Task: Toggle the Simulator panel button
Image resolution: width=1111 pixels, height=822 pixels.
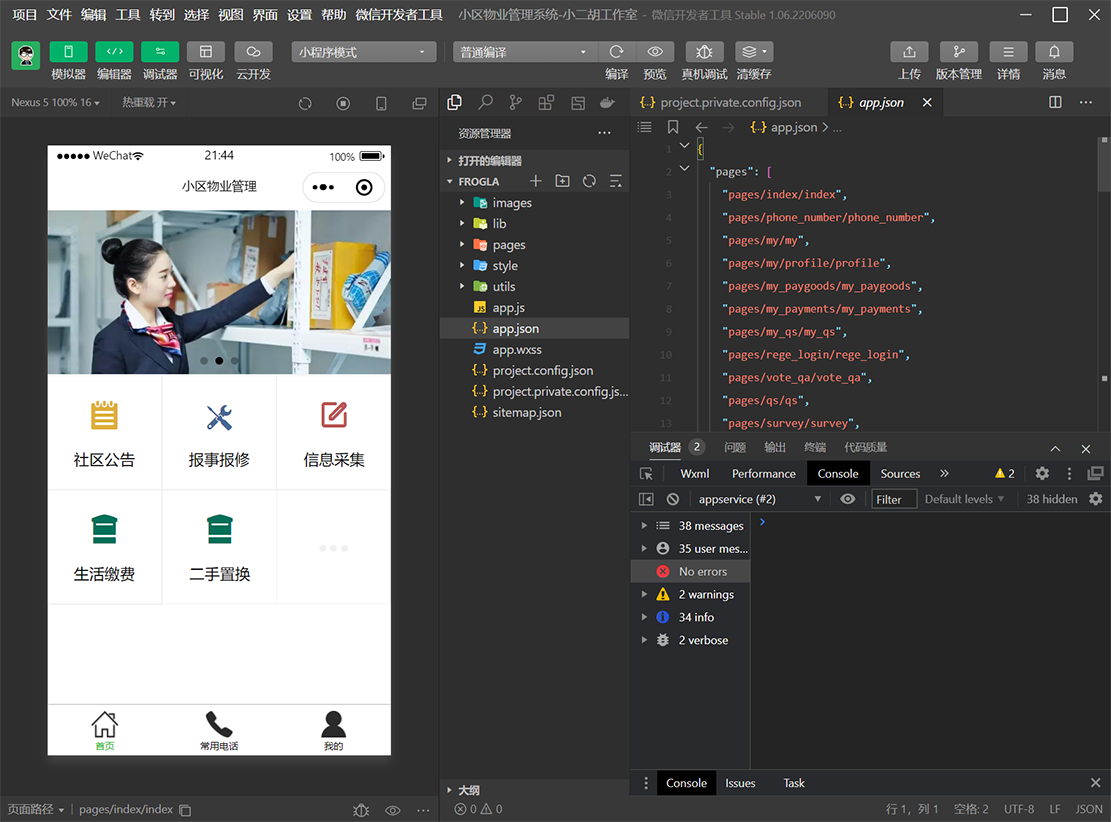Action: point(68,52)
